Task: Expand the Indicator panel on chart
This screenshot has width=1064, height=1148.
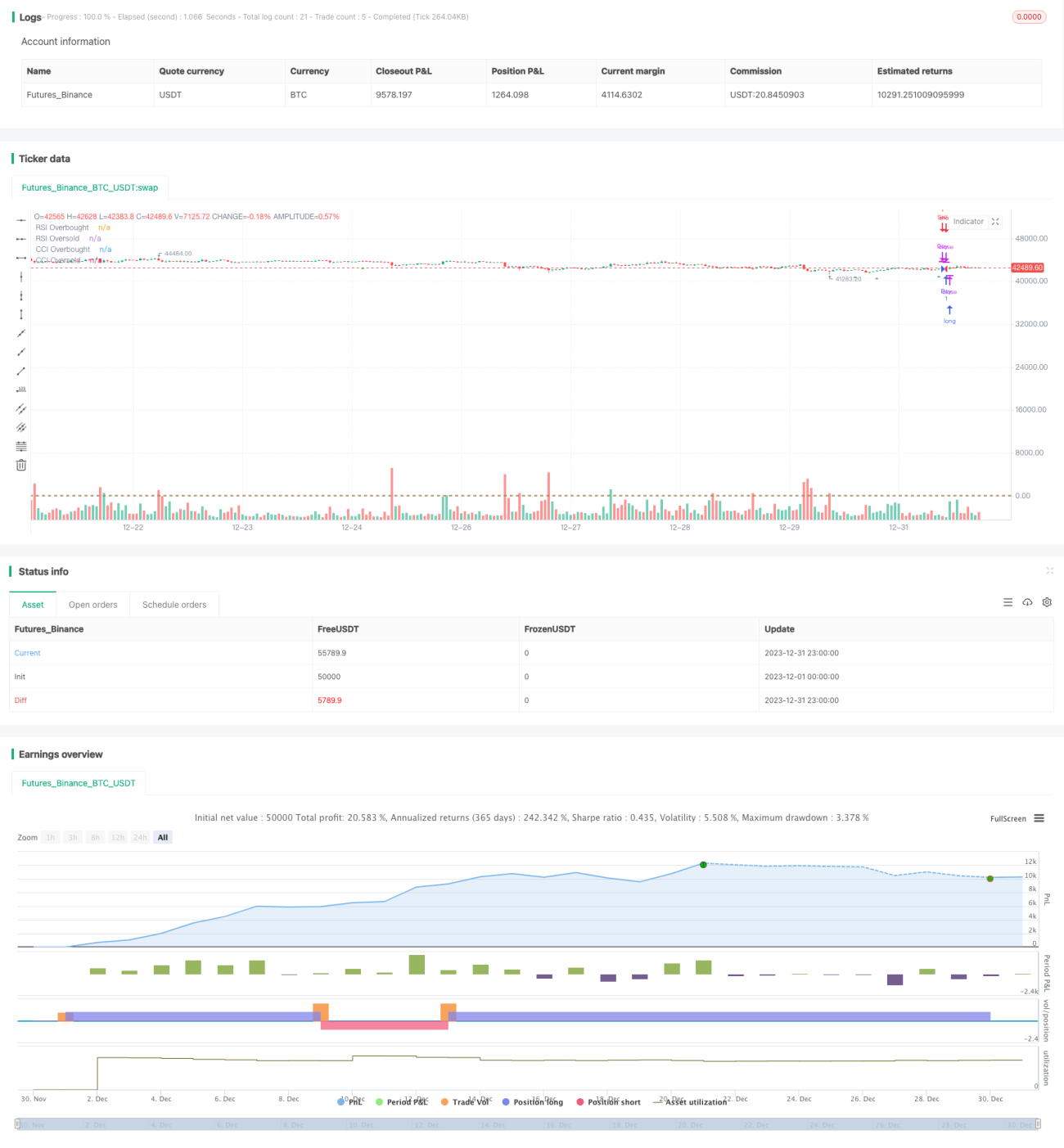Action: (995, 222)
